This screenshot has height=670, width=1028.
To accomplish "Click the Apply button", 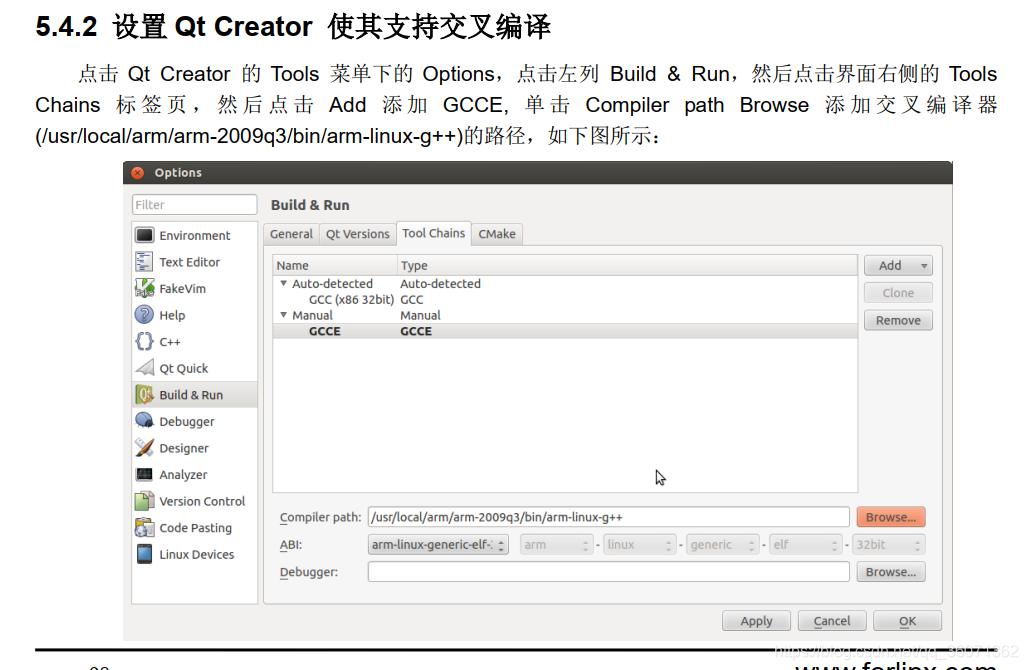I will tap(756, 621).
